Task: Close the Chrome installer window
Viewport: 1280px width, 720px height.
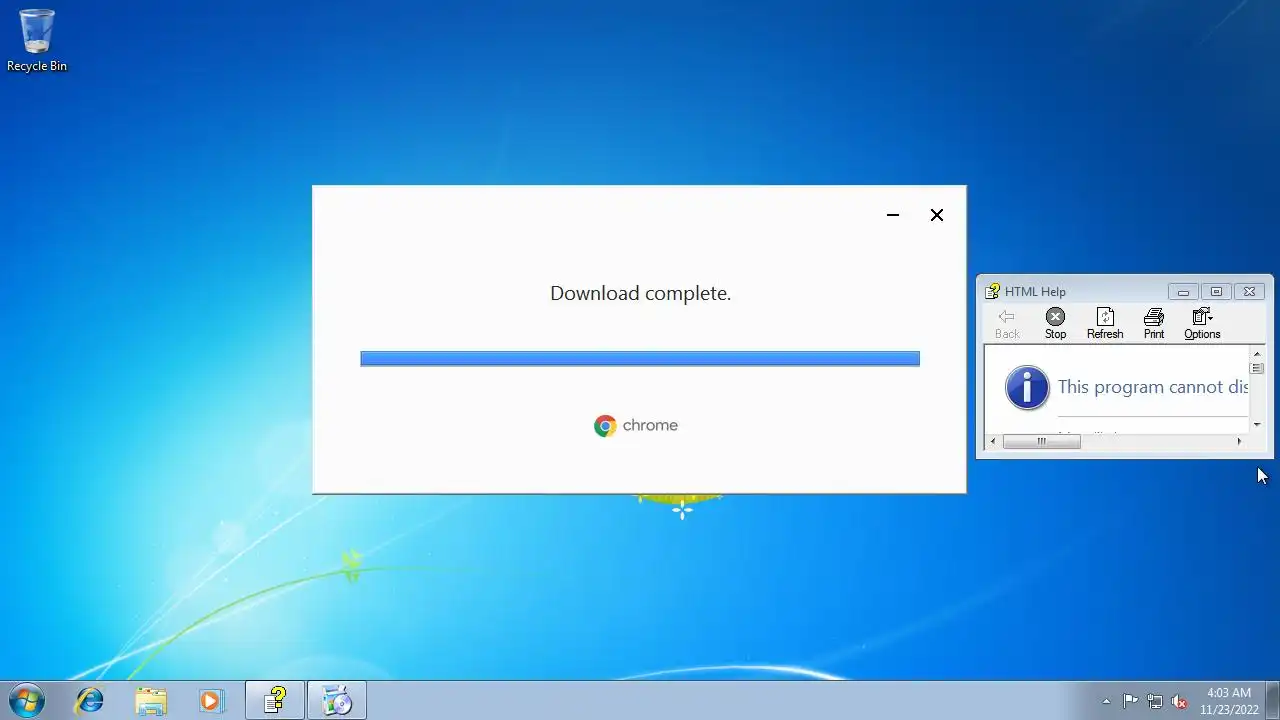Action: pos(937,215)
